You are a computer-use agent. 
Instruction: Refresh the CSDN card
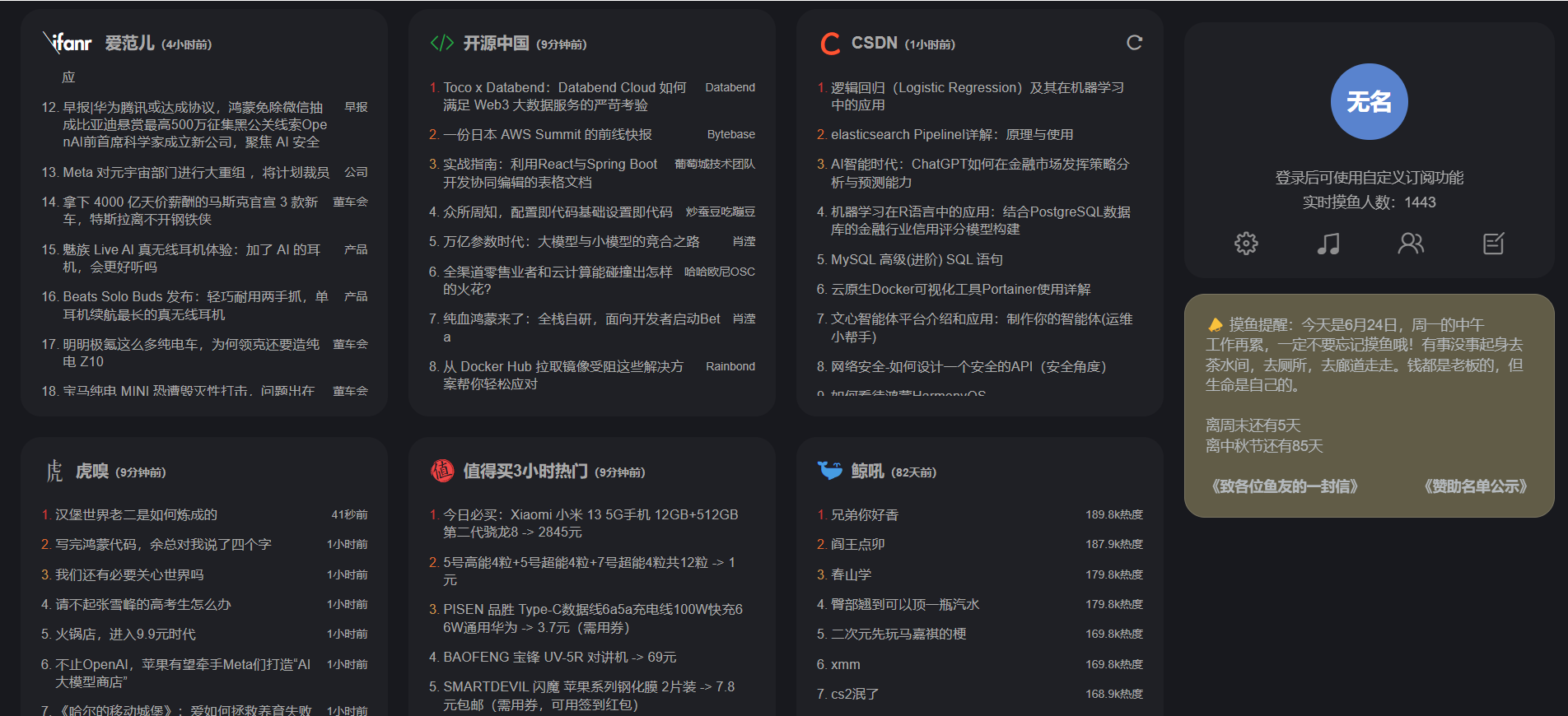click(1134, 43)
